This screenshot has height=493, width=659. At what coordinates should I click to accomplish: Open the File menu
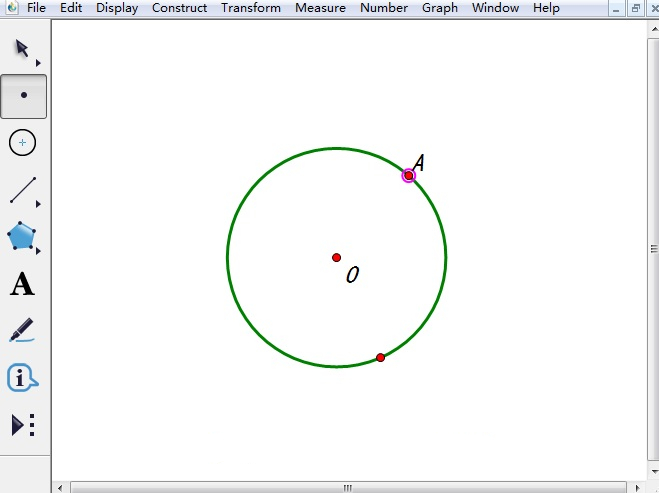pos(36,8)
